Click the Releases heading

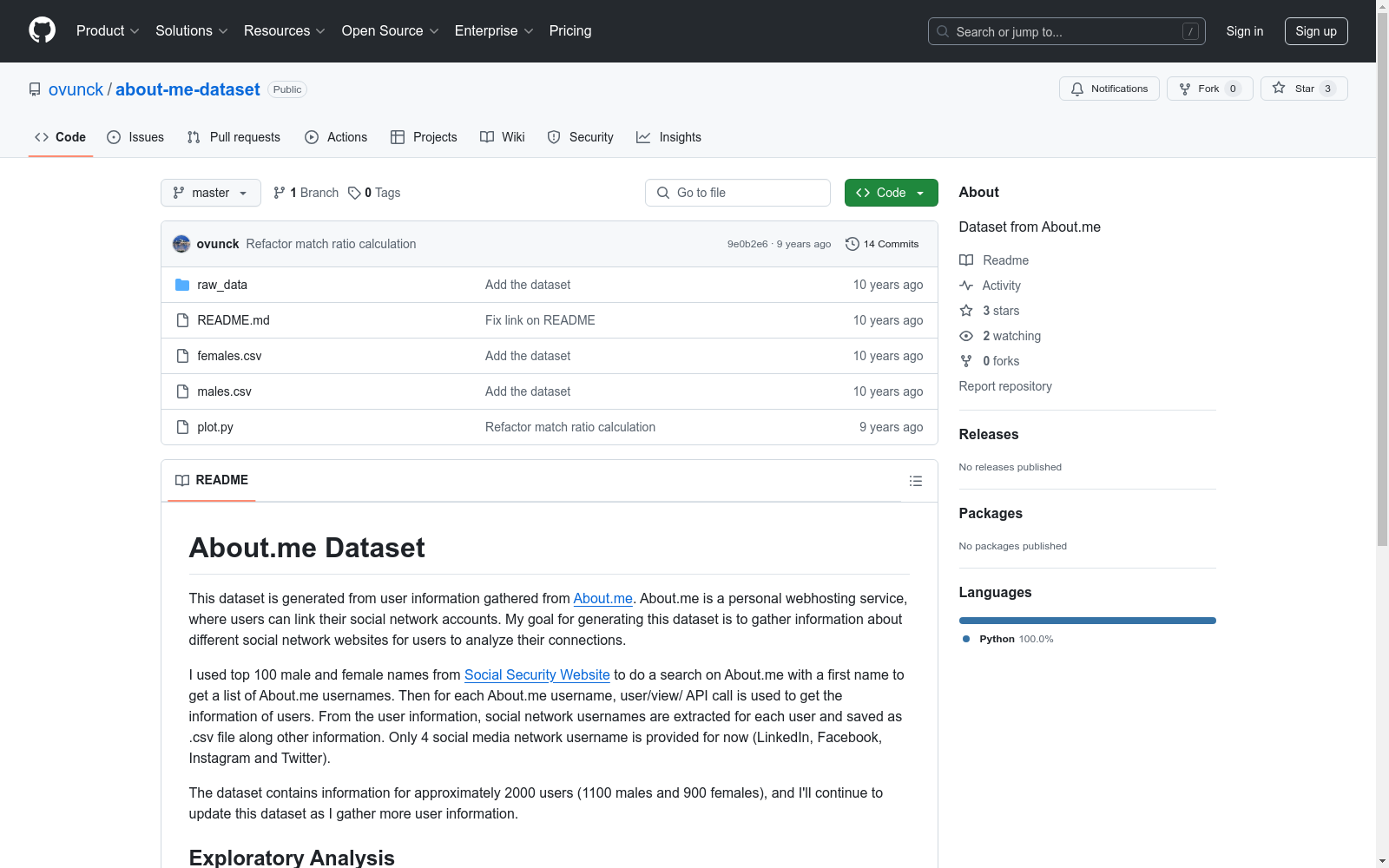pyautogui.click(x=989, y=434)
